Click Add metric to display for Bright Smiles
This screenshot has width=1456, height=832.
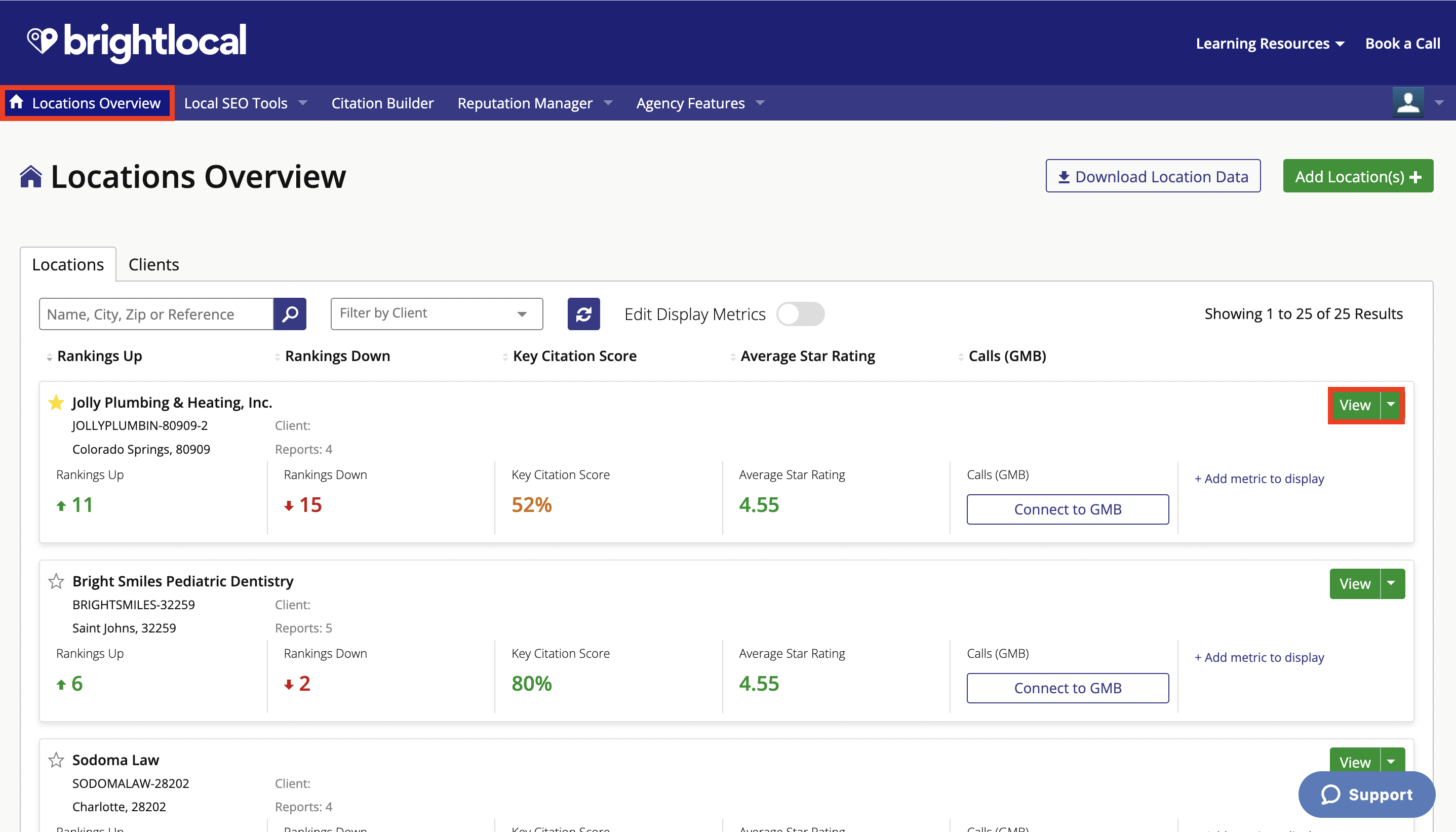(1259, 657)
